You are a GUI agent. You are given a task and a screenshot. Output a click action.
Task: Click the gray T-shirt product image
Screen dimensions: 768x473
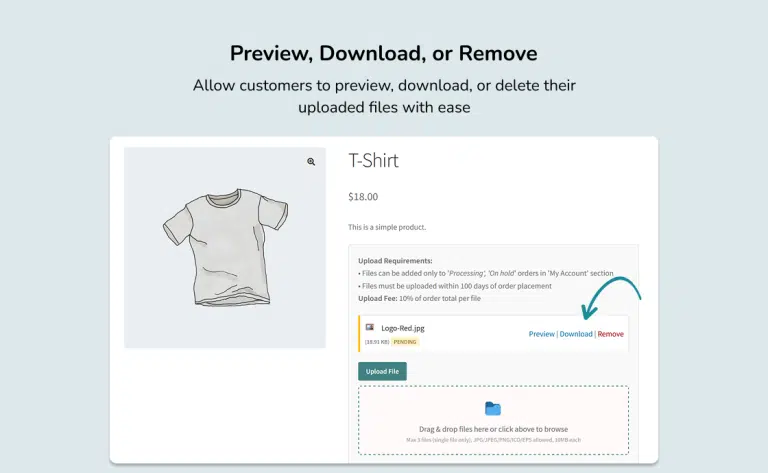[x=224, y=247]
